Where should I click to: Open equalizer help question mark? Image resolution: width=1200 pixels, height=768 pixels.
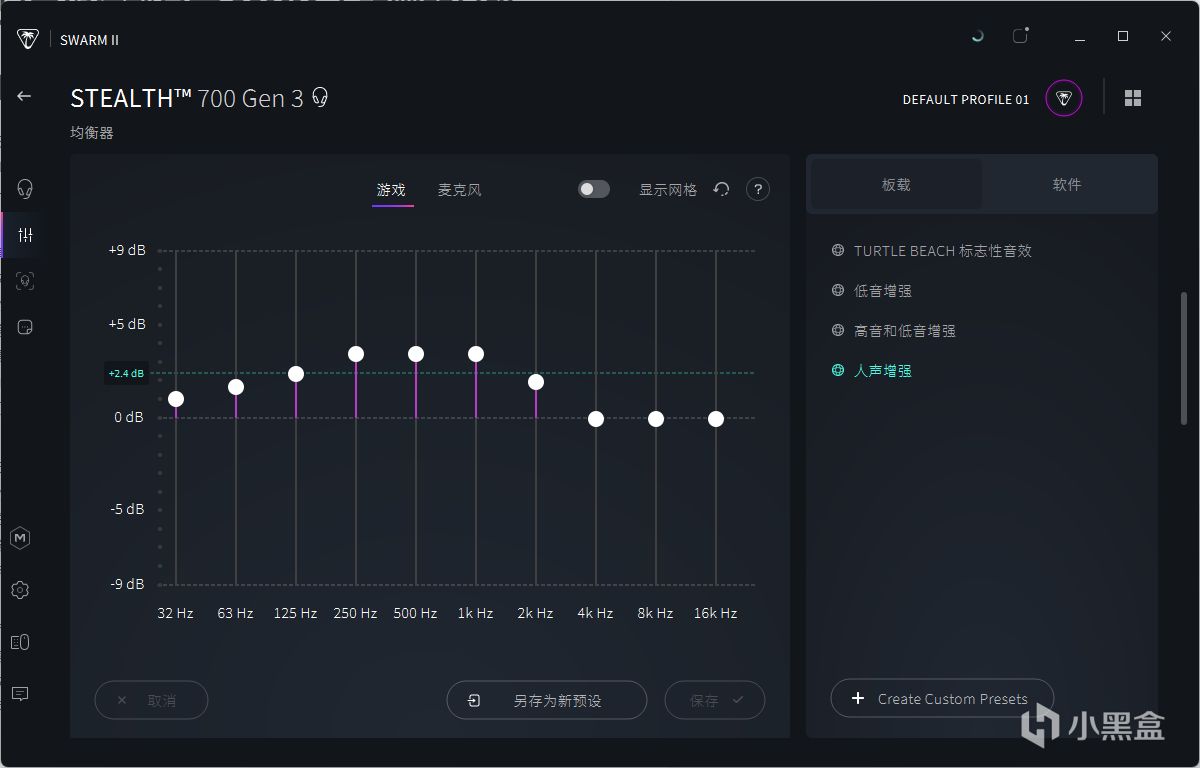click(x=758, y=189)
